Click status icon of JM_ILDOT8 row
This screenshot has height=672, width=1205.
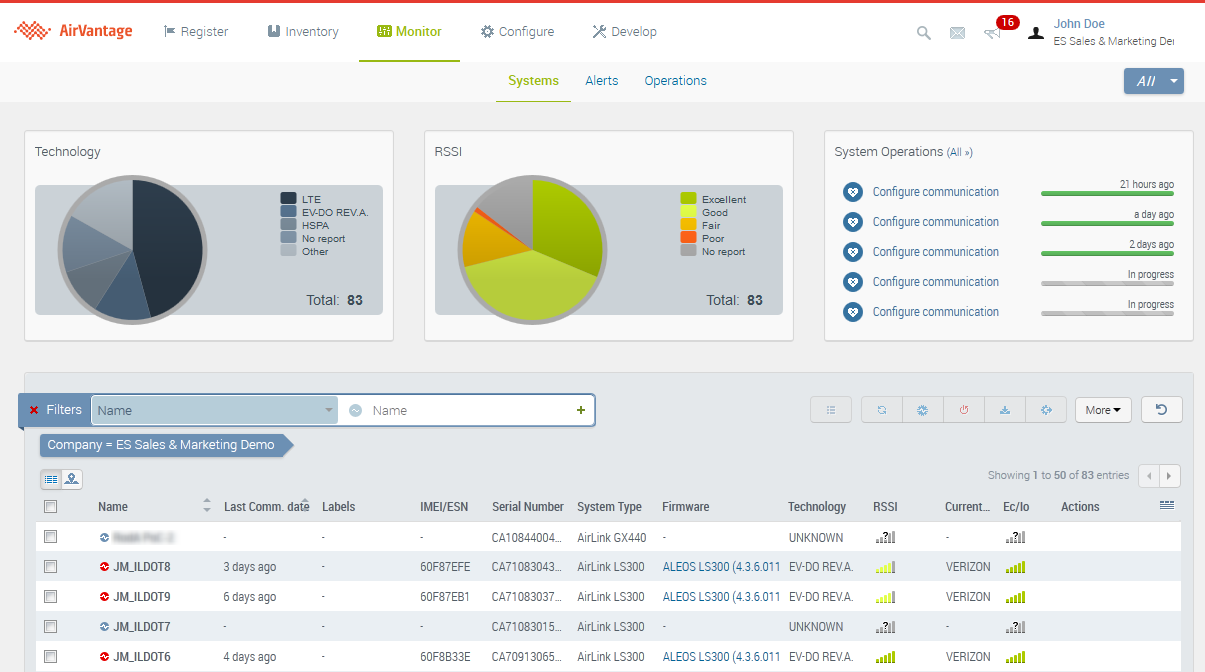104,567
